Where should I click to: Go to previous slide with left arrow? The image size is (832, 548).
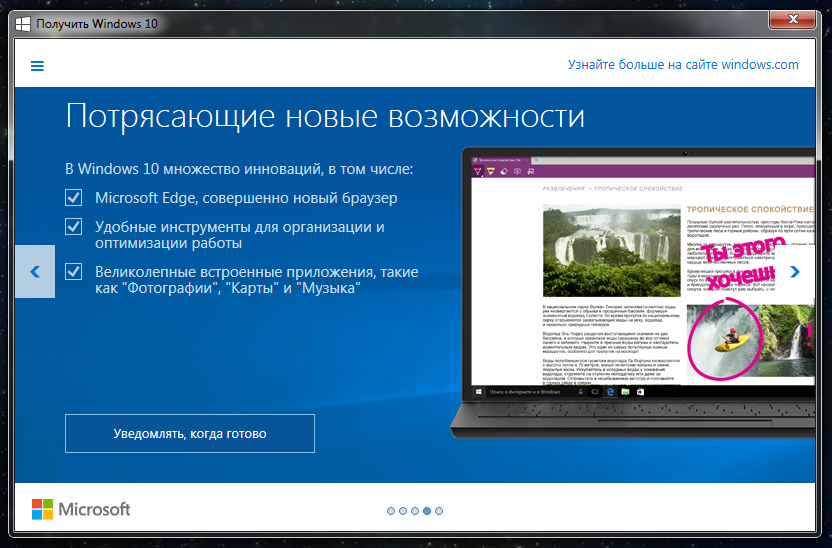point(35,272)
